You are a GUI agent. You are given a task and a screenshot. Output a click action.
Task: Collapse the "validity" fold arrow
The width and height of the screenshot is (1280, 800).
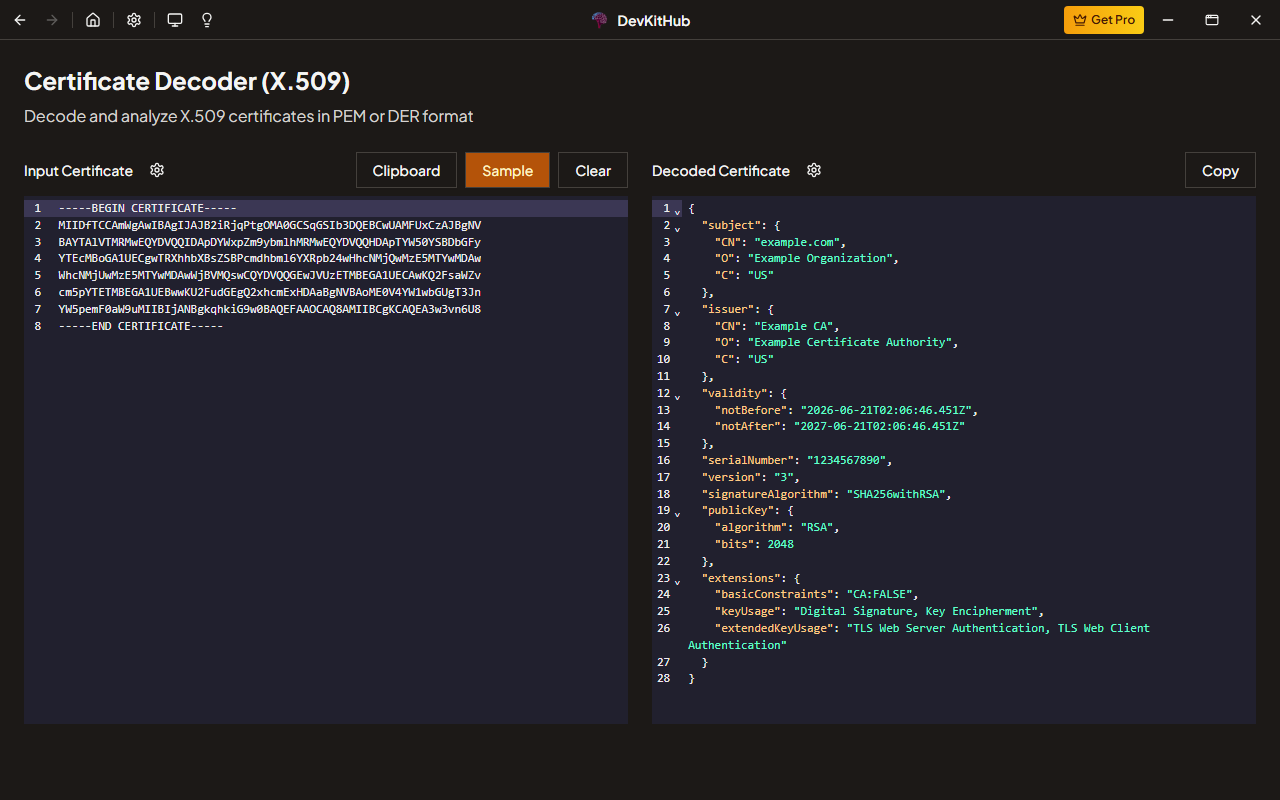pyautogui.click(x=678, y=395)
